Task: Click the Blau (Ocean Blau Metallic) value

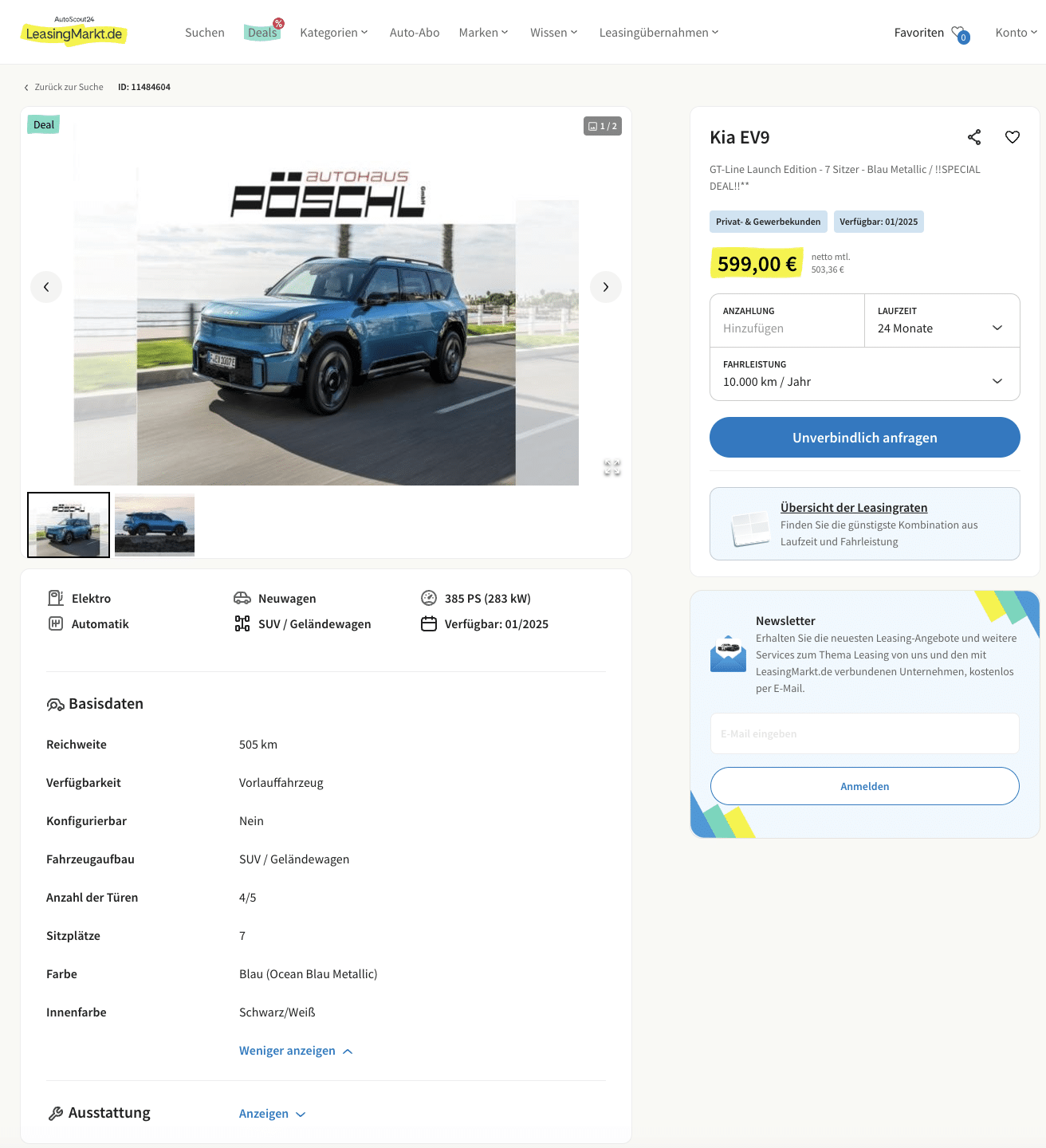Action: point(309,974)
